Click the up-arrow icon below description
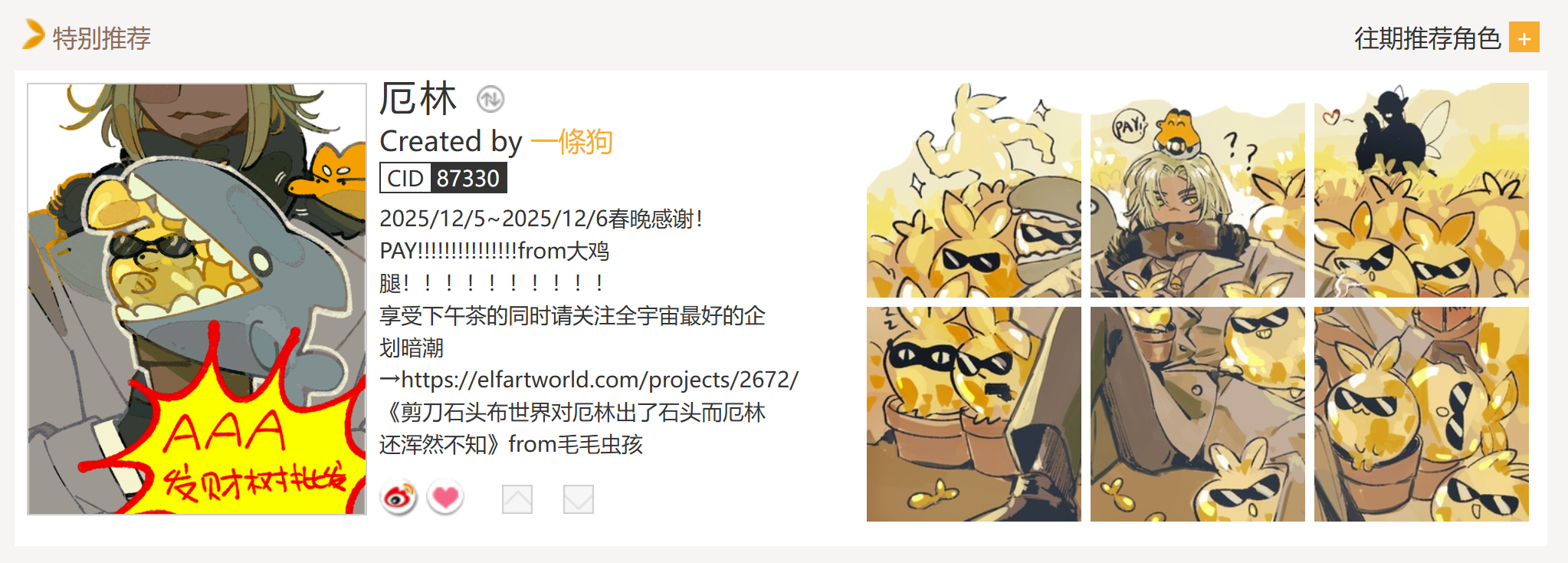 [517, 499]
